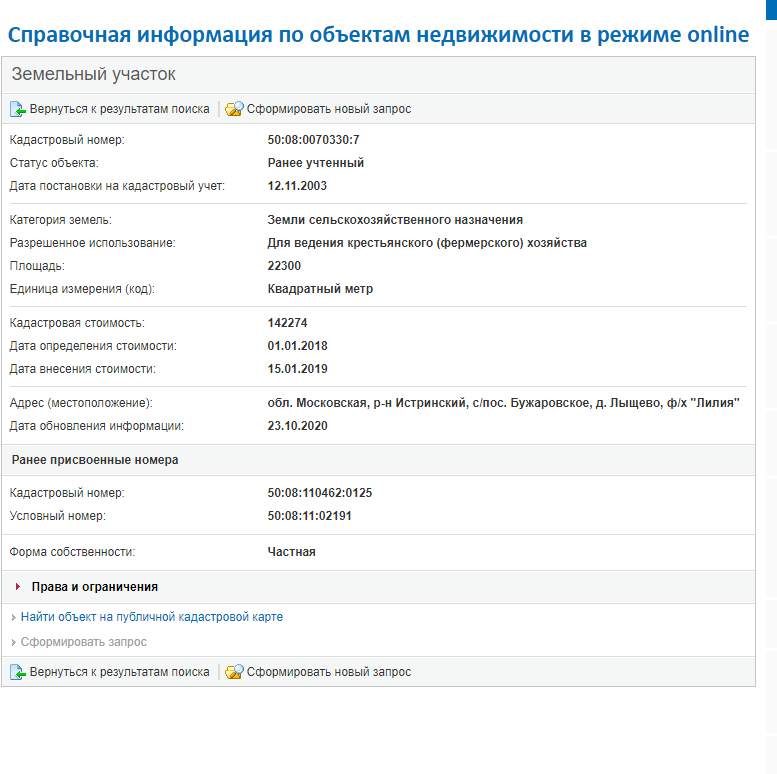Click the new request folder icon at bottom
777x774 pixels.
point(234,672)
